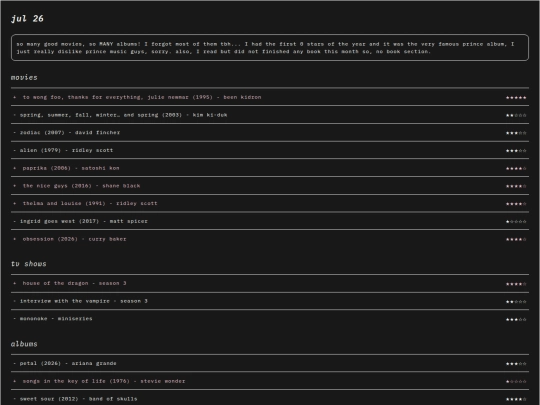Click star rating on 'thelma and louise' row

point(516,204)
